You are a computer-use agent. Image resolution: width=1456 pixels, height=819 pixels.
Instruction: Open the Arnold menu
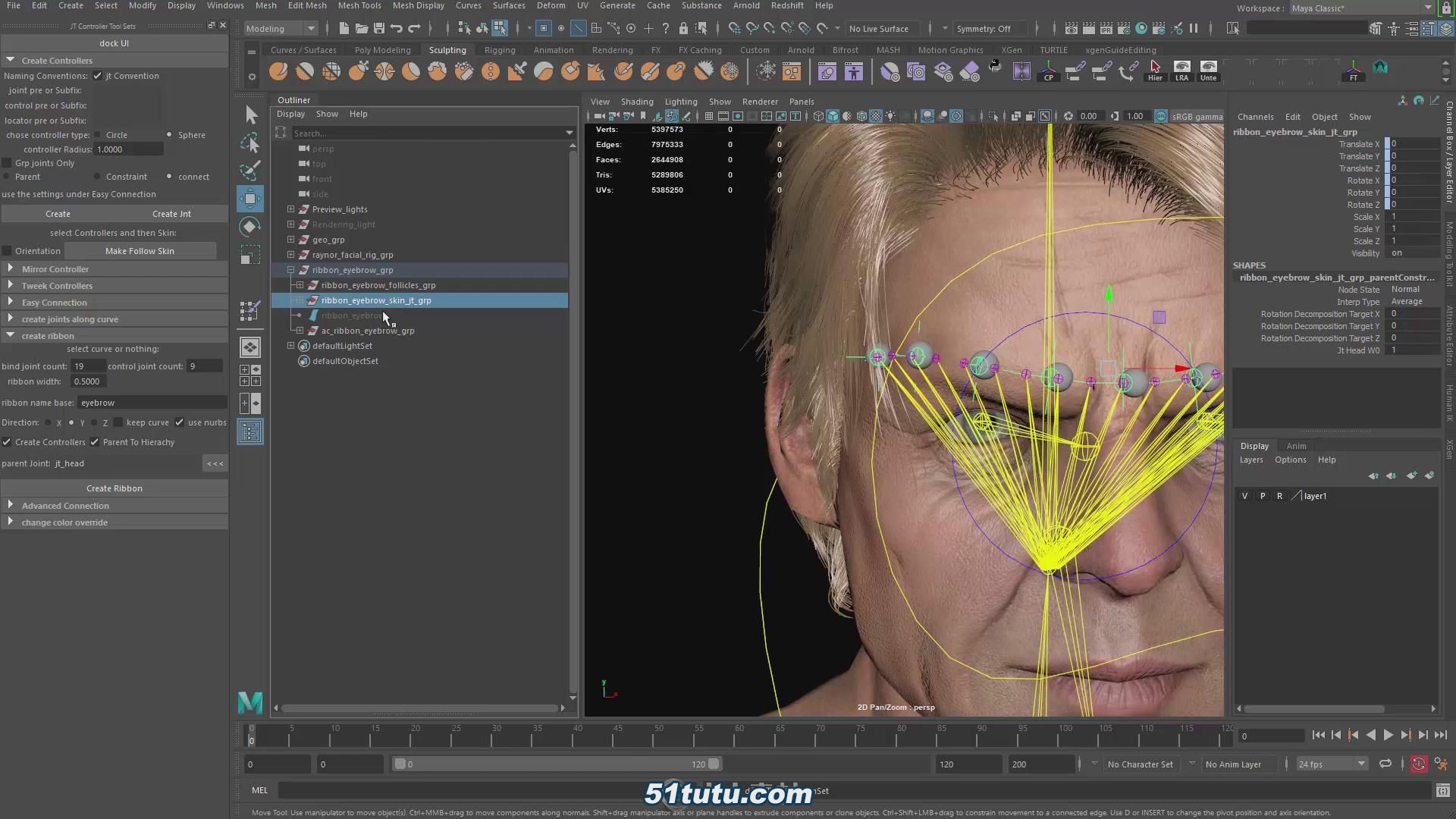746,5
